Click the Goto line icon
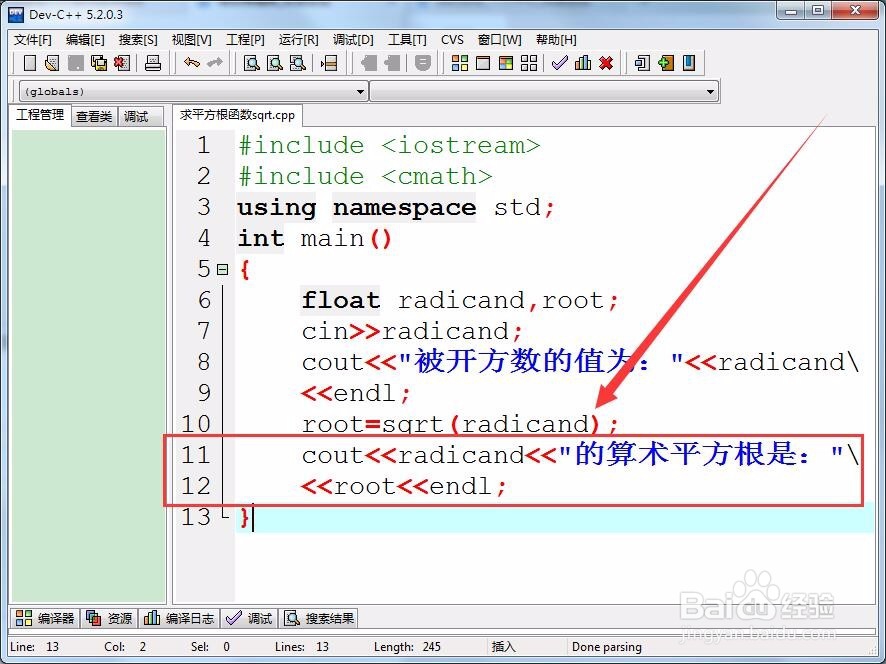This screenshot has height=664, width=886. 329,63
